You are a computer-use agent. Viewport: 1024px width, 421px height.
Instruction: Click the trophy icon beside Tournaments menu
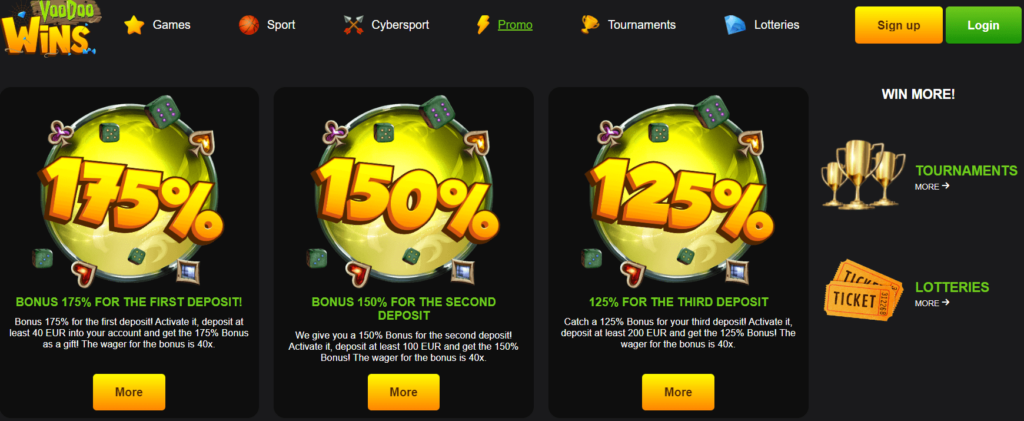[x=590, y=25]
